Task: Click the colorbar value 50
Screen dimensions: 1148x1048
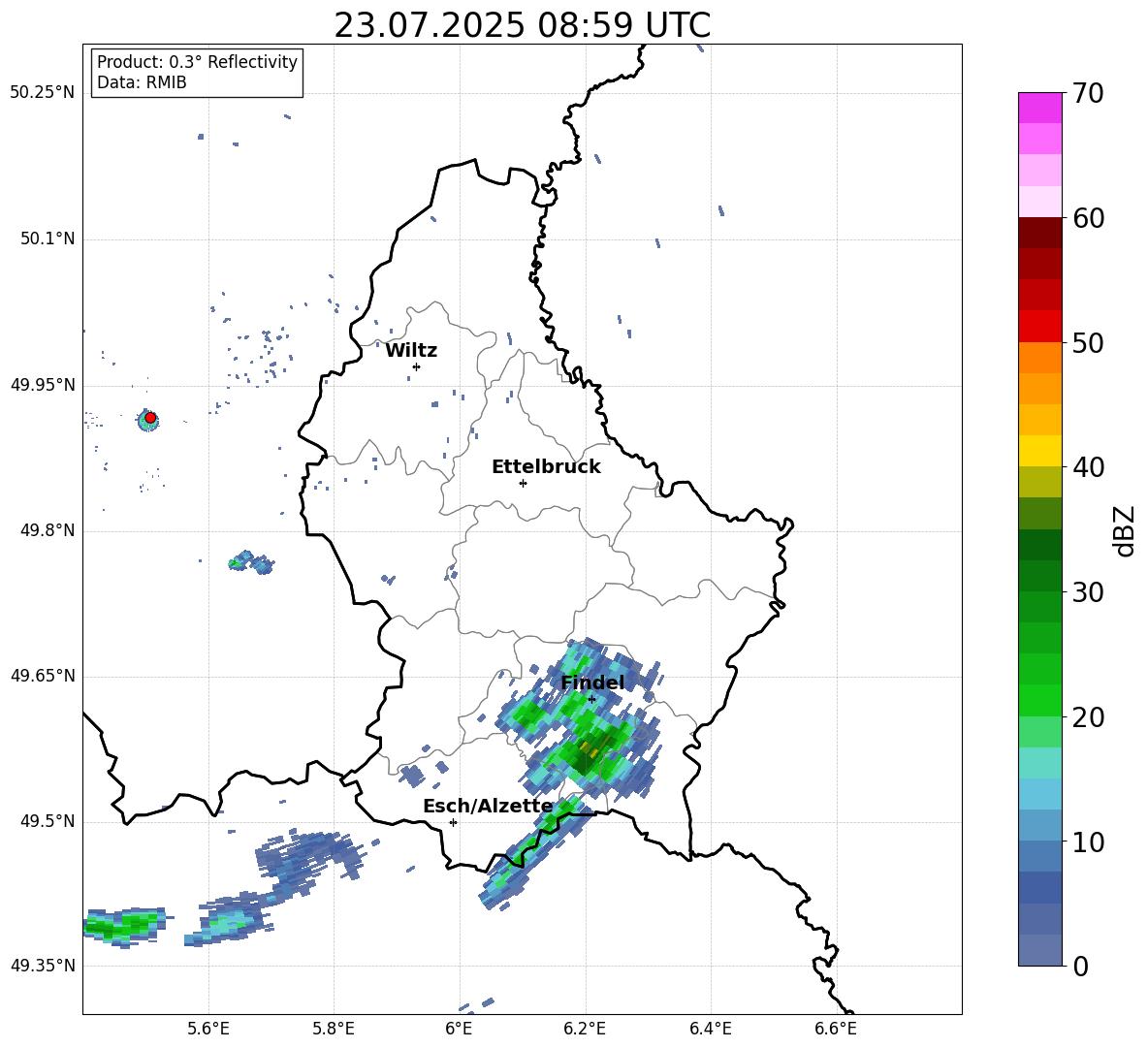Action: pos(1088,342)
